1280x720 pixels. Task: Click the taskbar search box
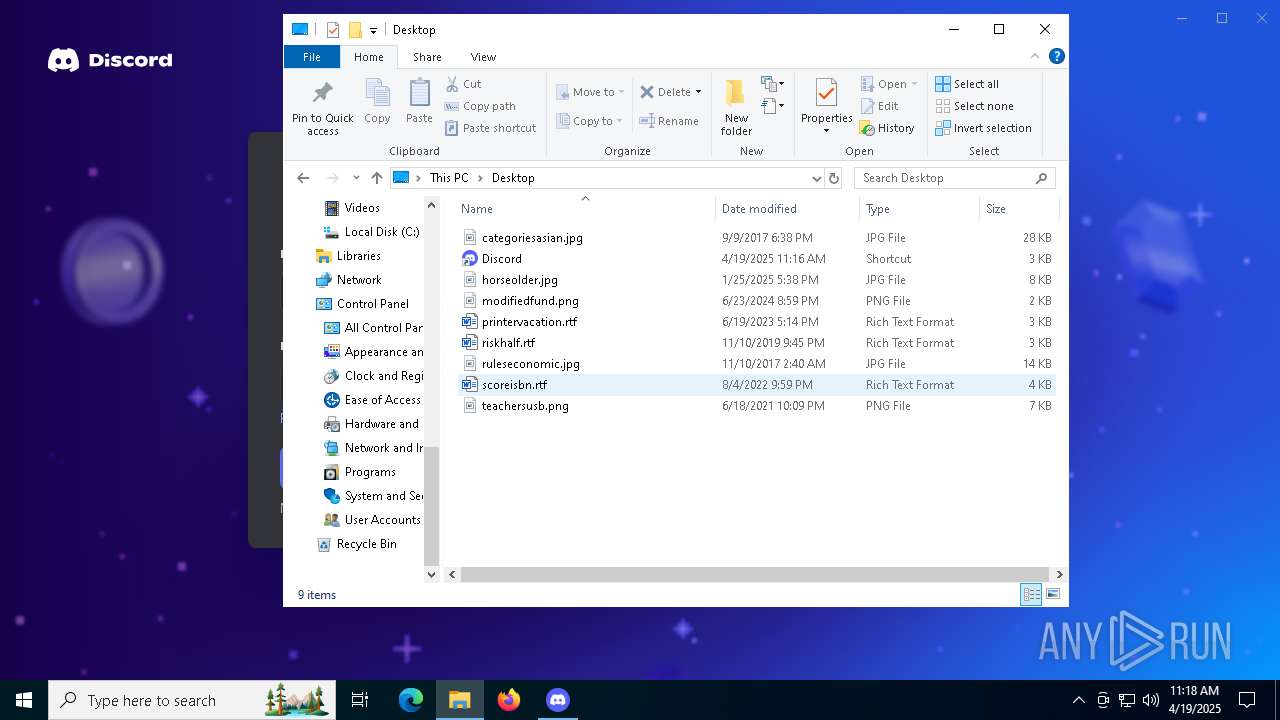click(x=192, y=700)
